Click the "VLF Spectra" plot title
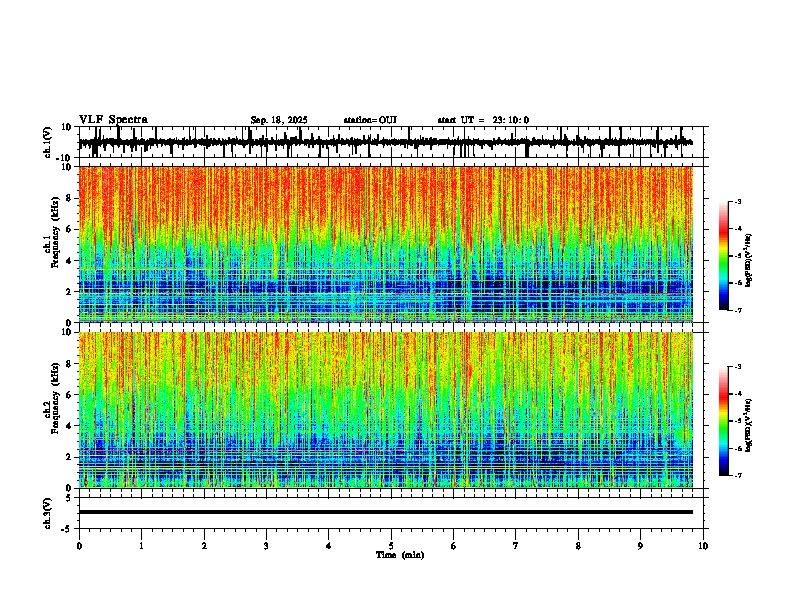The height and width of the screenshot is (612, 792). 113,120
